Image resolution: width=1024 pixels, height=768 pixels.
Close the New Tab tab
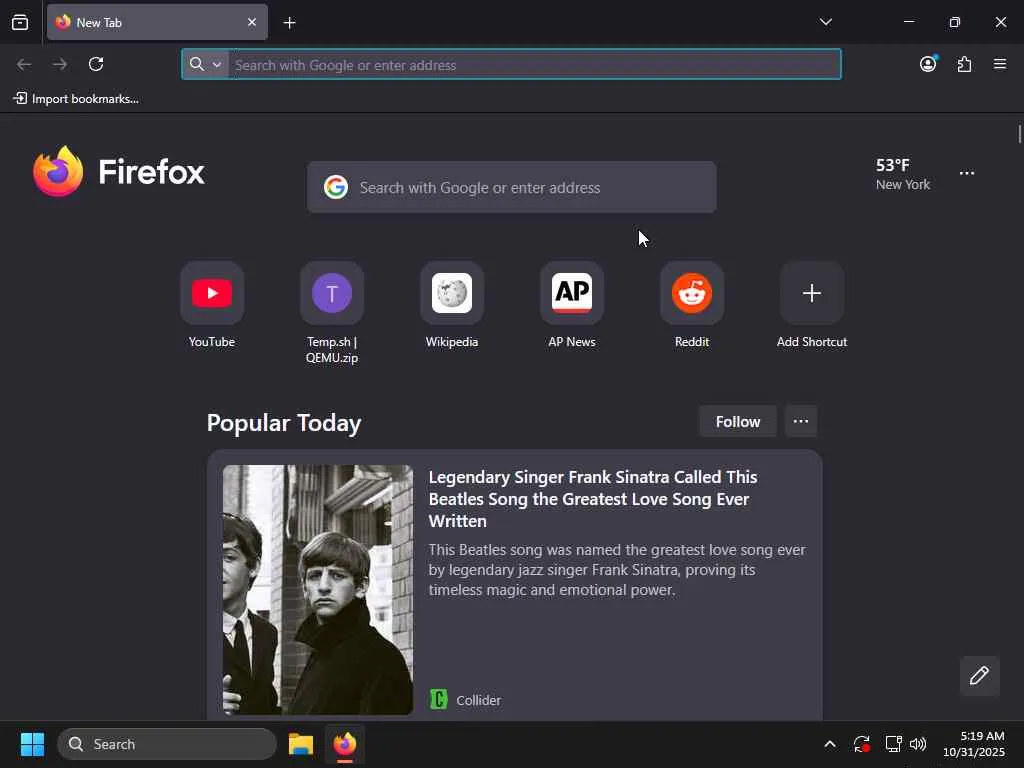[251, 22]
